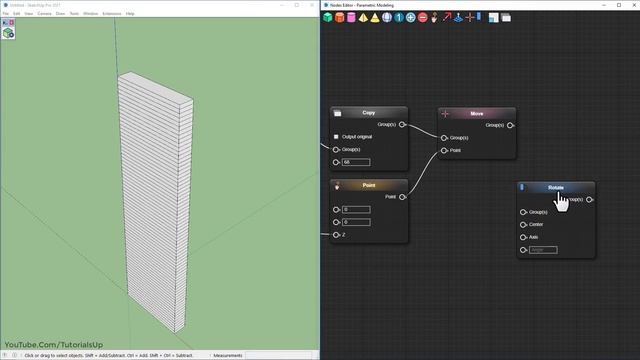Click the Copy node's header icon
The image size is (640, 360).
click(338, 113)
